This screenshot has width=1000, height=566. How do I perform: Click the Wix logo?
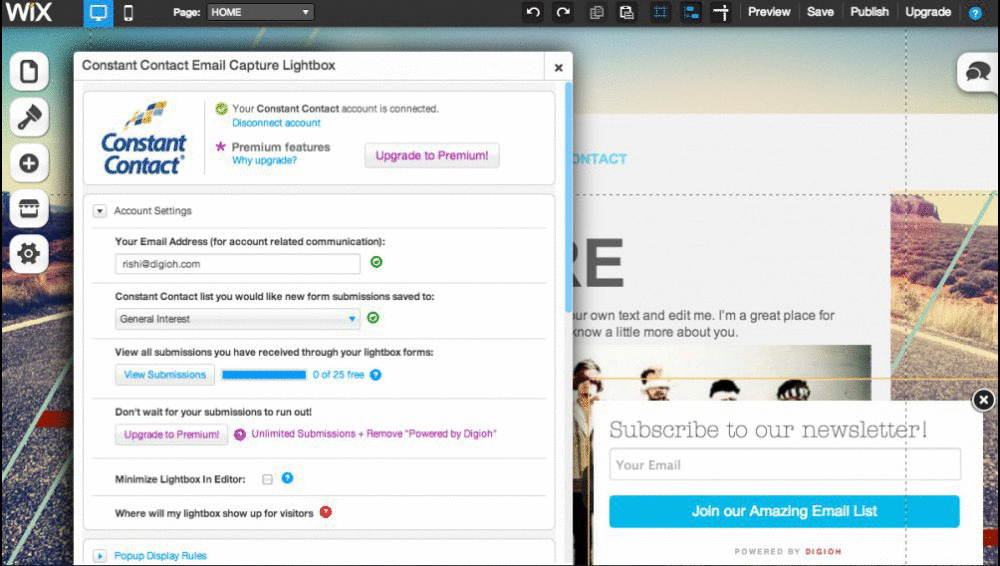point(29,11)
